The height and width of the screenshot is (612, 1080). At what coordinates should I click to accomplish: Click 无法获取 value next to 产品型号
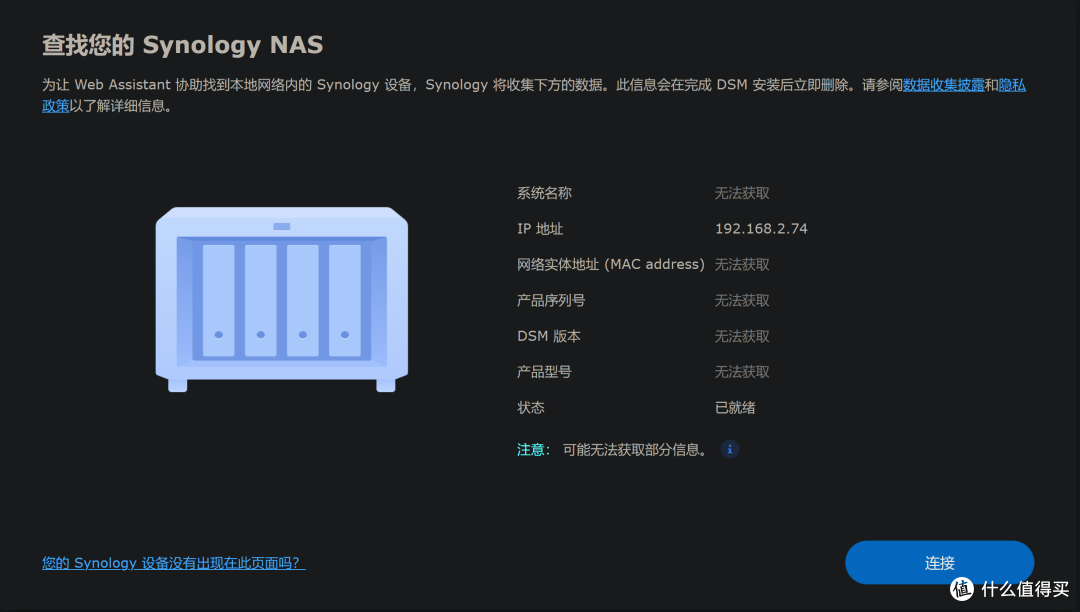(742, 372)
